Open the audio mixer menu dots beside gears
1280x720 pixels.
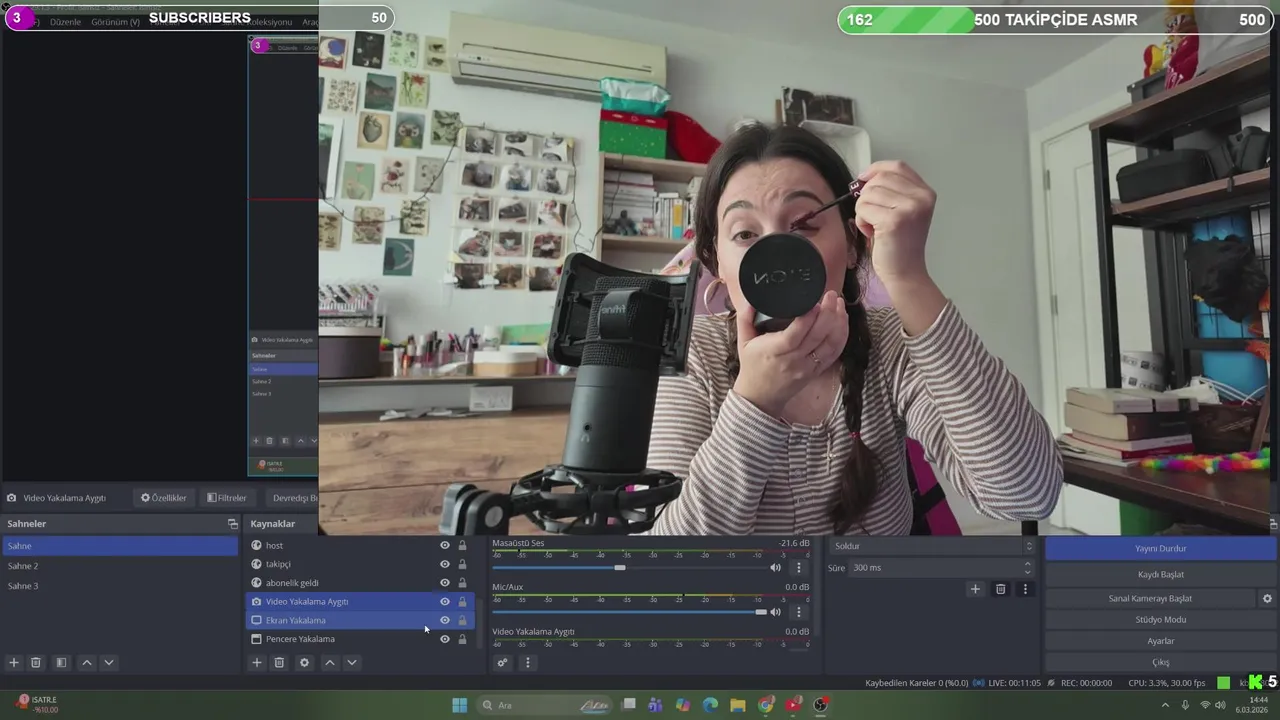click(527, 662)
